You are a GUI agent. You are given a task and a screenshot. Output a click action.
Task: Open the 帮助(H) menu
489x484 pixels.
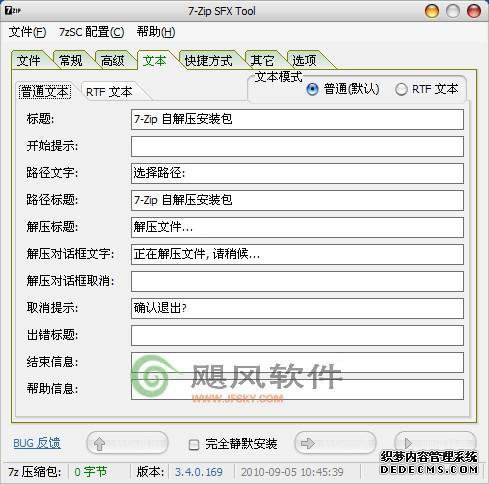tap(156, 32)
